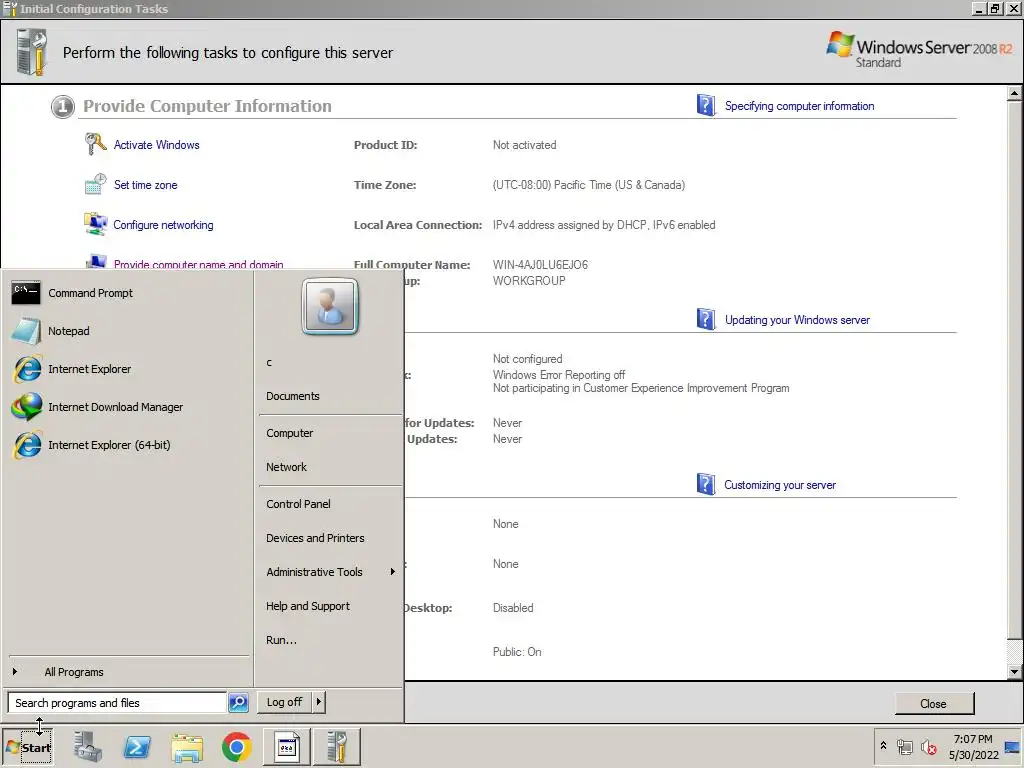Open the Run... dialog

coord(281,640)
